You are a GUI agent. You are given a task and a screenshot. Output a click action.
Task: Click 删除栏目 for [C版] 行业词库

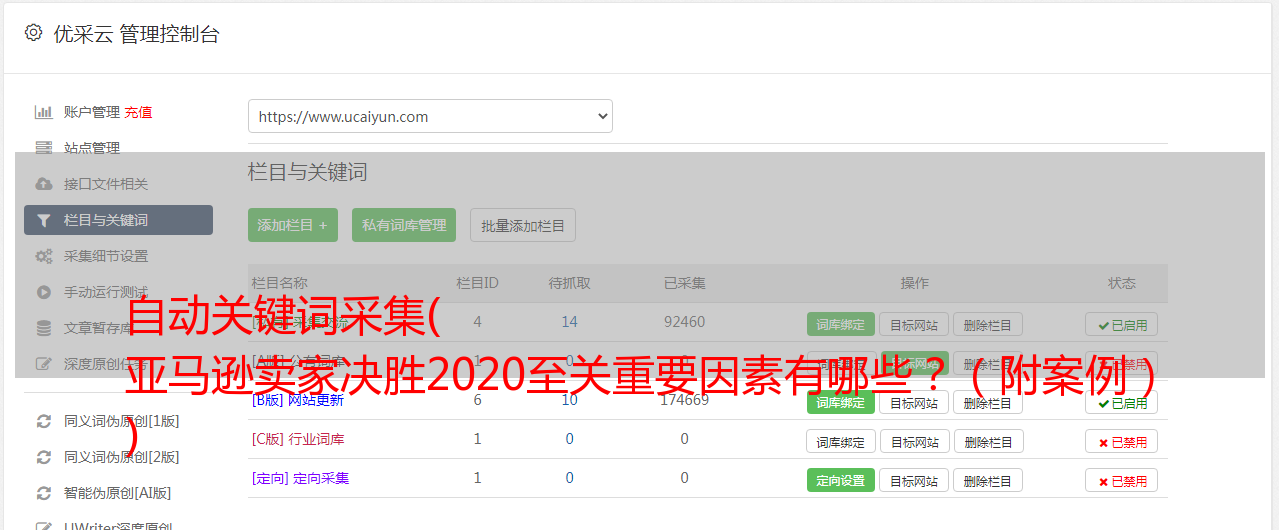[x=988, y=441]
